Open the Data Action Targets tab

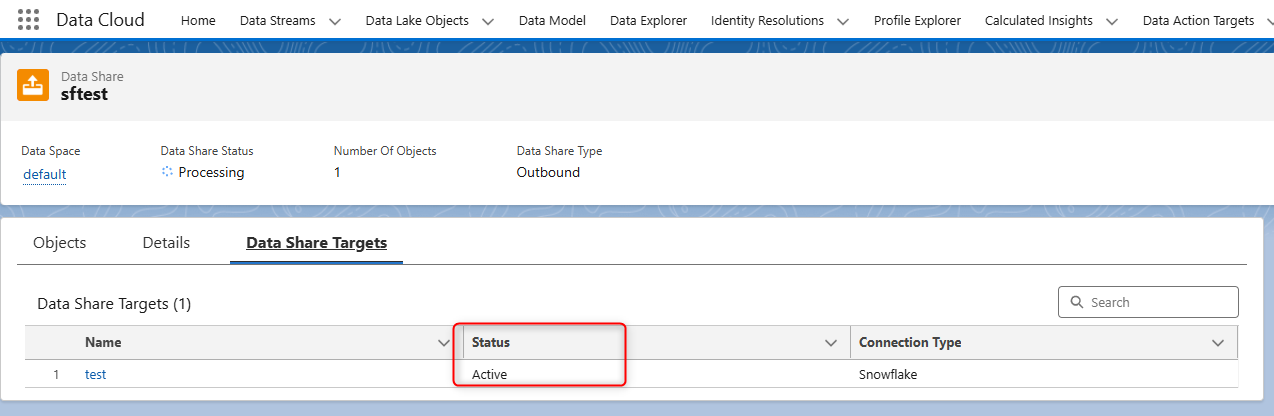pyautogui.click(x=1198, y=20)
